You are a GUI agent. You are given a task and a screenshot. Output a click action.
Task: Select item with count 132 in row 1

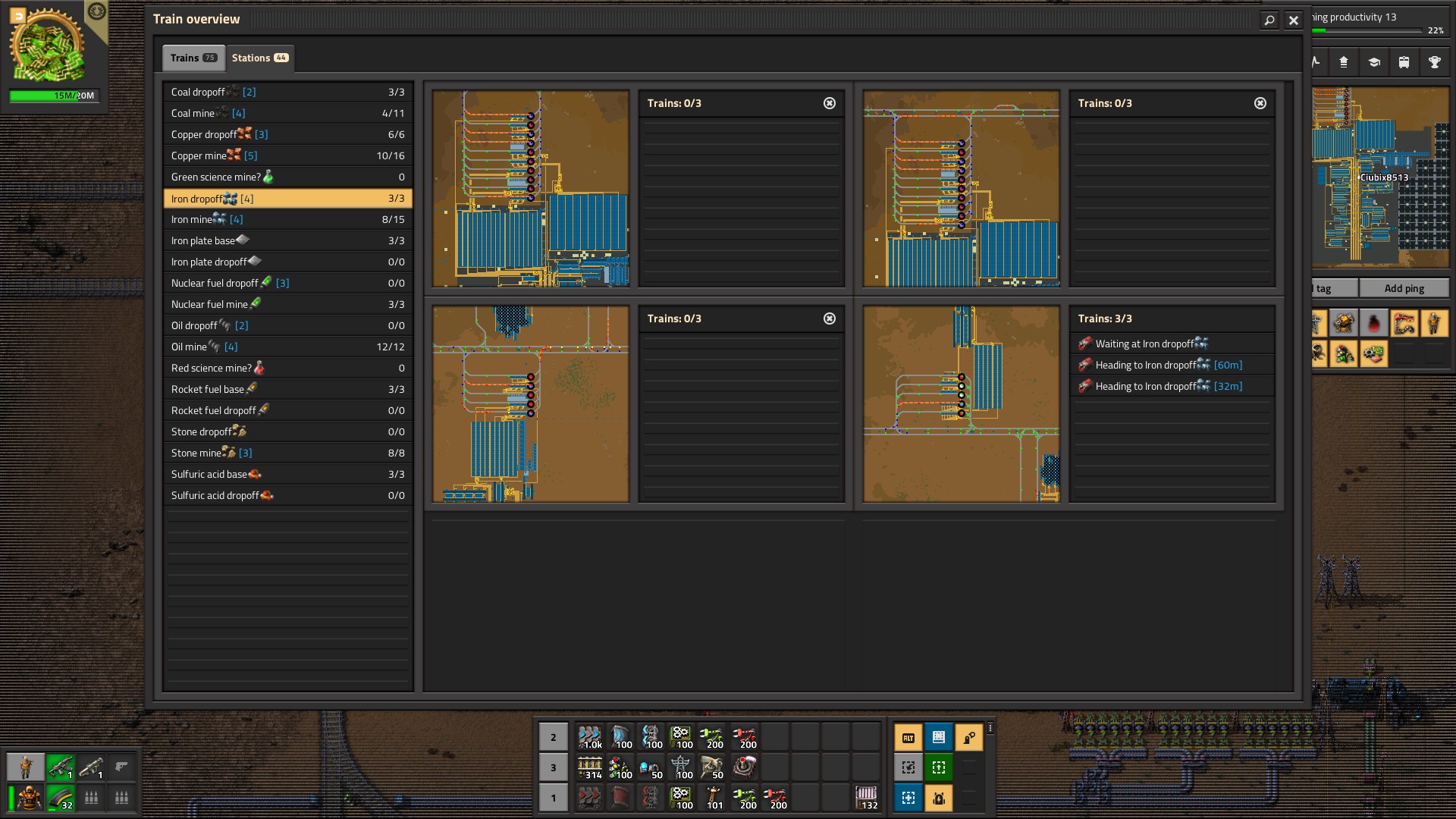(x=867, y=797)
